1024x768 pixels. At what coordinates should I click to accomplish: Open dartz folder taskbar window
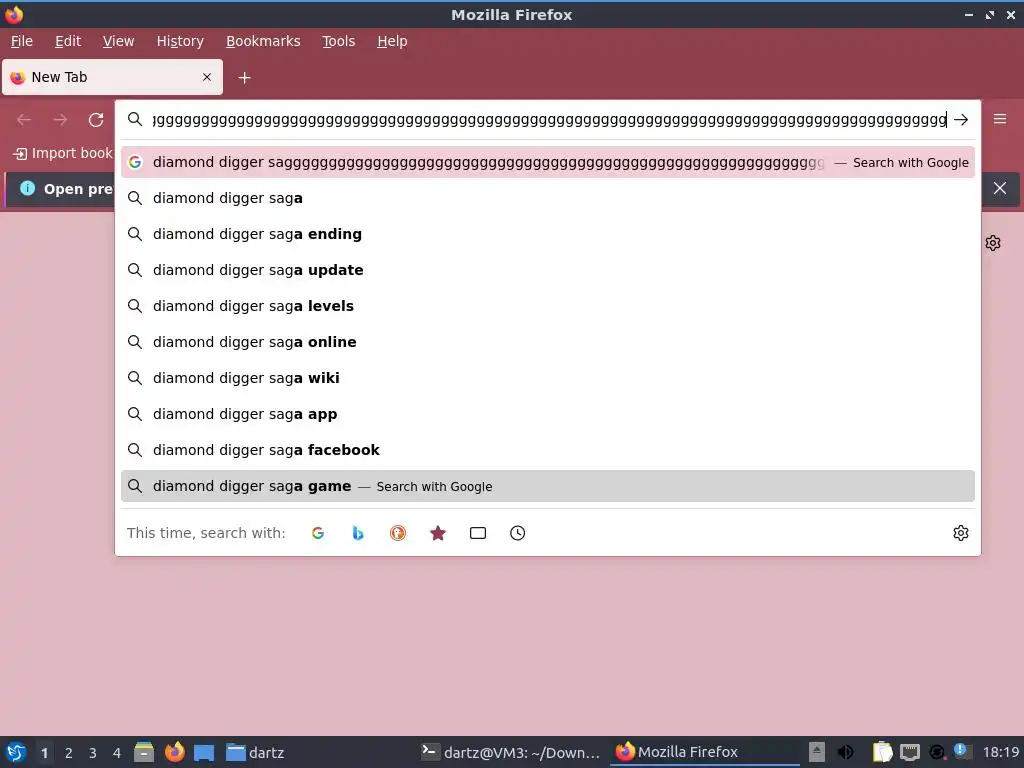point(255,752)
